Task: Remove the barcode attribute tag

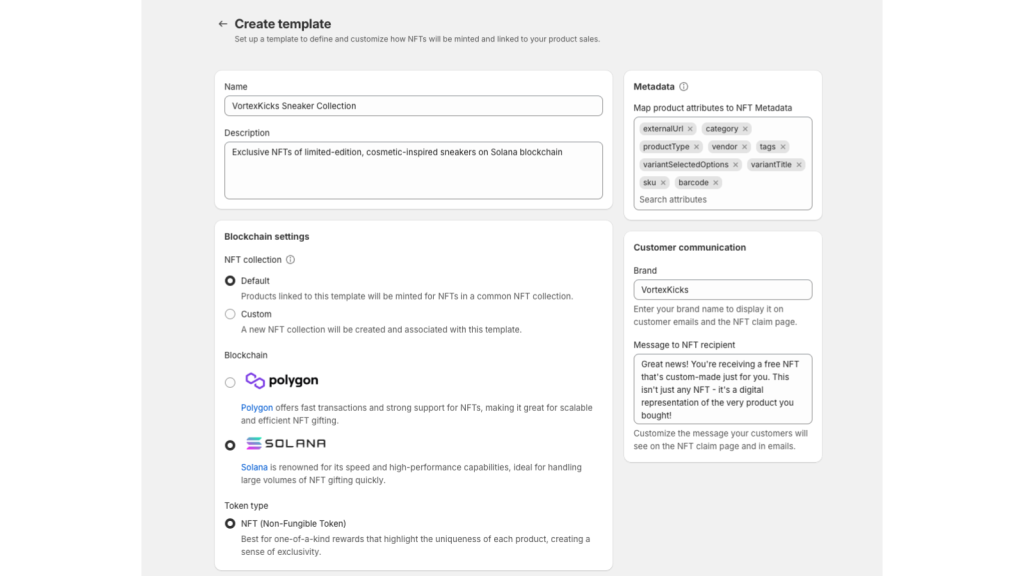Action: click(x=716, y=183)
